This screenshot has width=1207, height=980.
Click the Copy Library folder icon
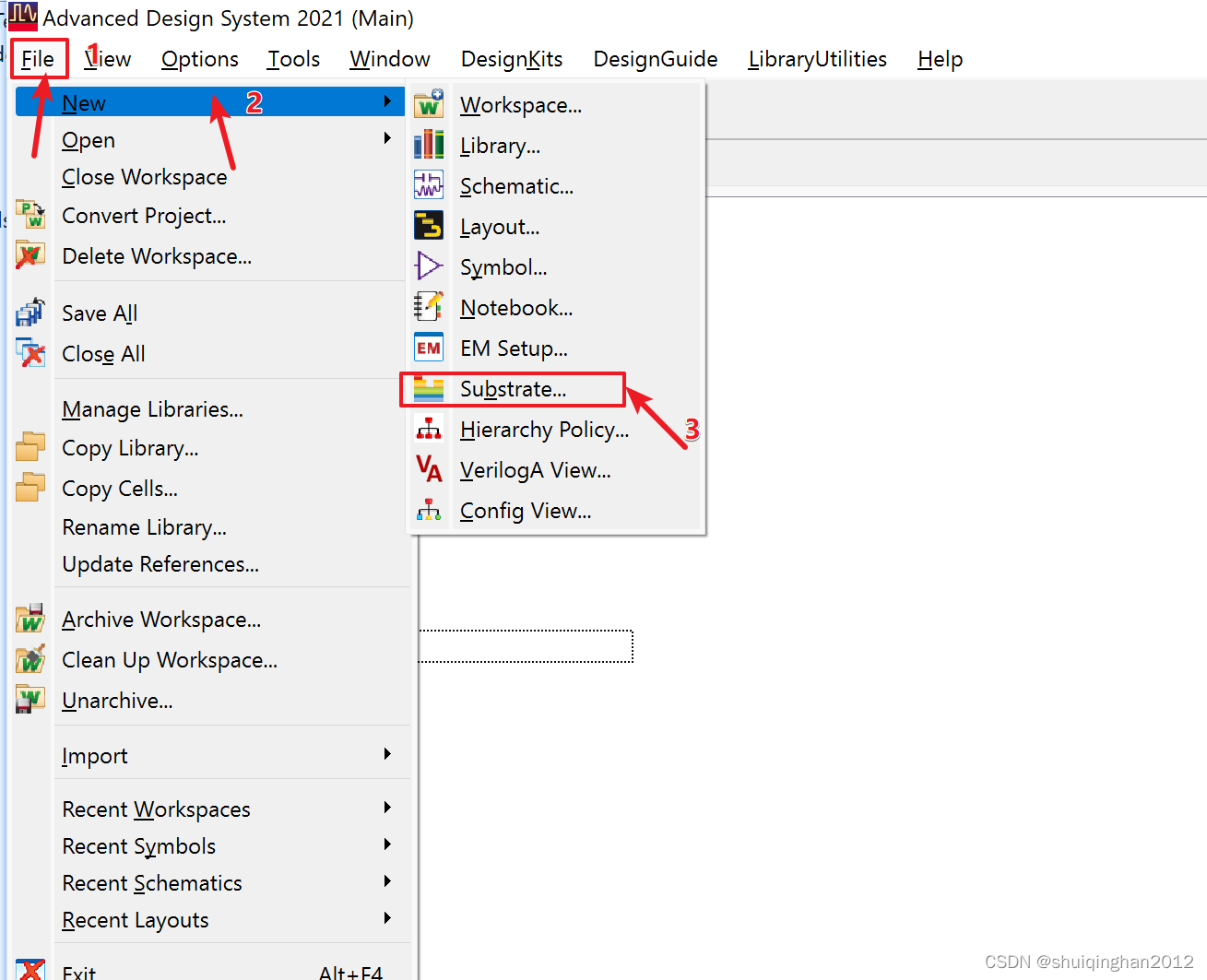(30, 447)
